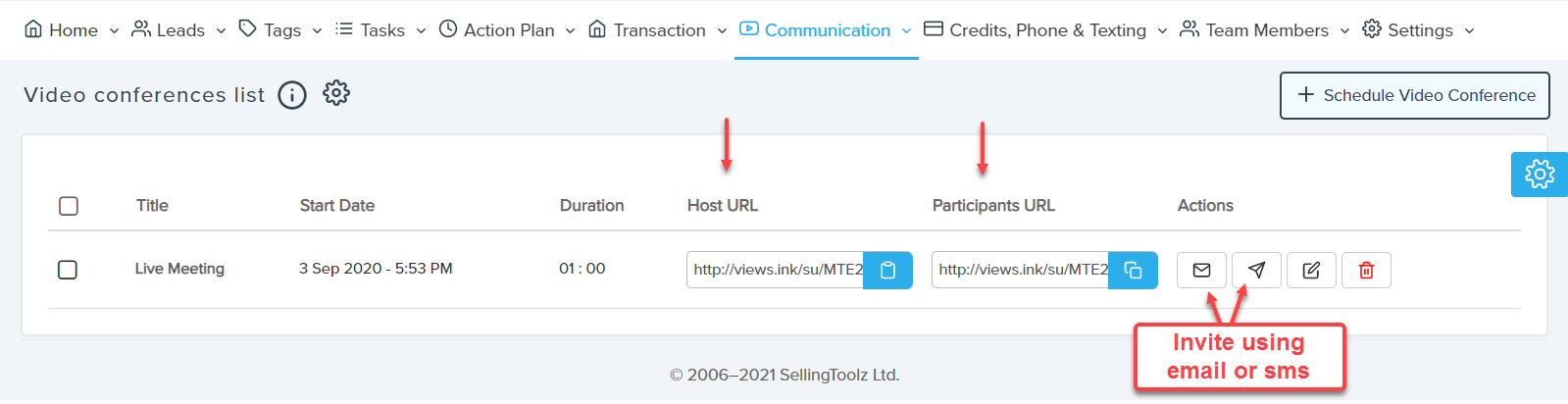This screenshot has width=1568, height=404.
Task: Delete the Live Meeting conference
Action: (1366, 271)
